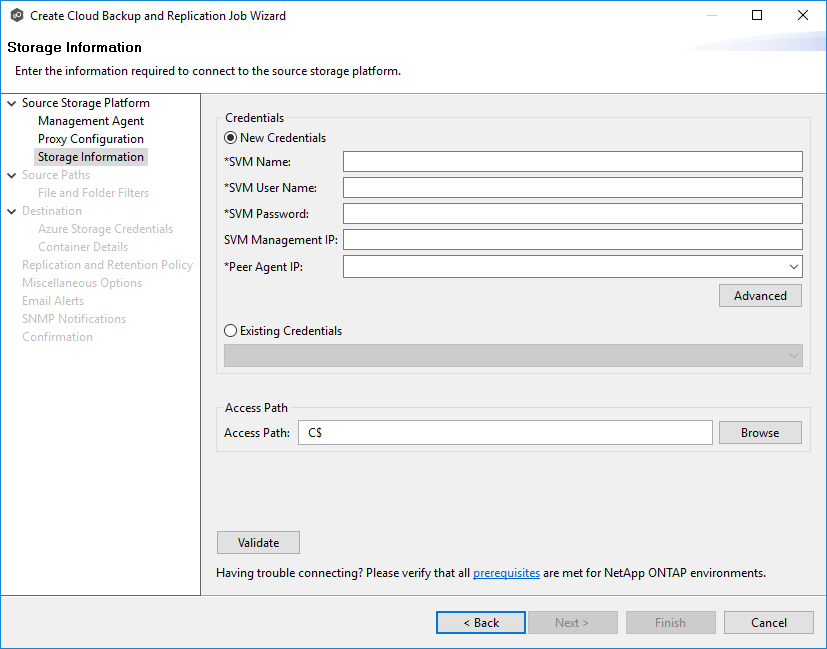Click the SVM Name input field

pyautogui.click(x=573, y=162)
